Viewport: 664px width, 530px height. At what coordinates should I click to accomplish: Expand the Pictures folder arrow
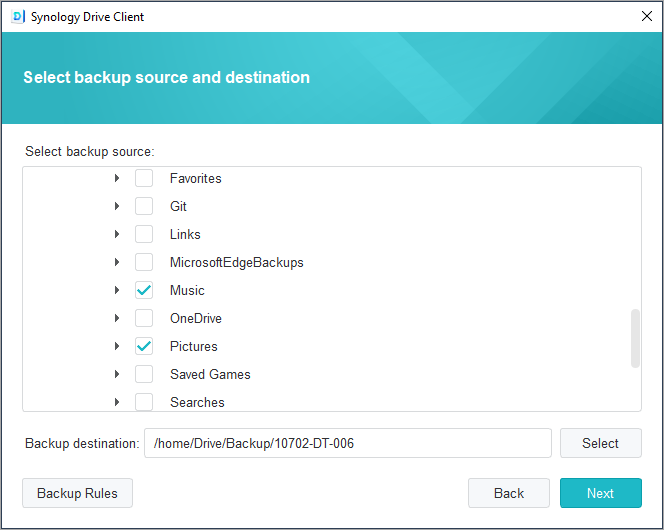click(x=117, y=347)
